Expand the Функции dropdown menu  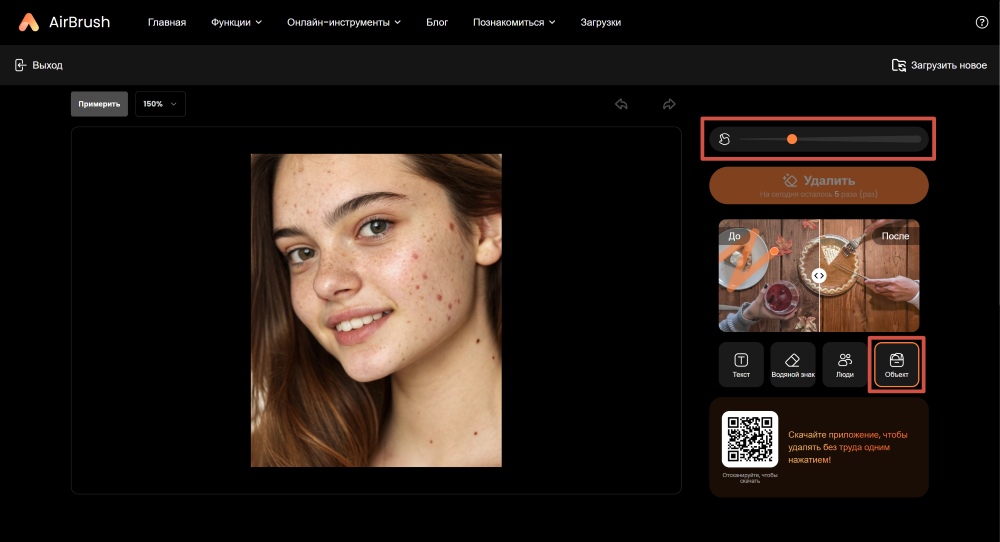click(236, 22)
